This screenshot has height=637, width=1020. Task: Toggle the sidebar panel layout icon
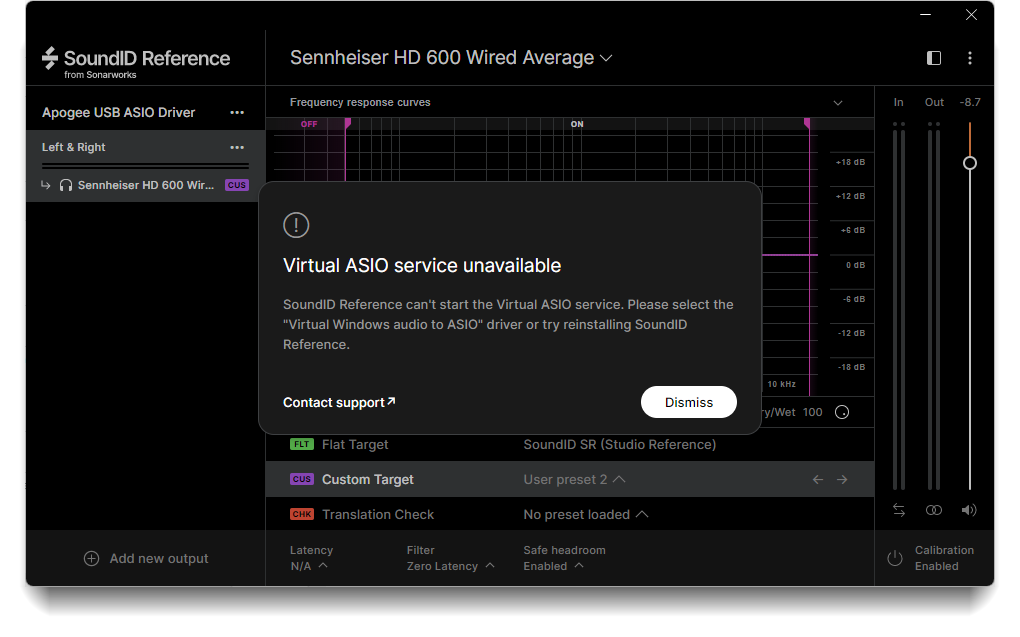coord(933,58)
